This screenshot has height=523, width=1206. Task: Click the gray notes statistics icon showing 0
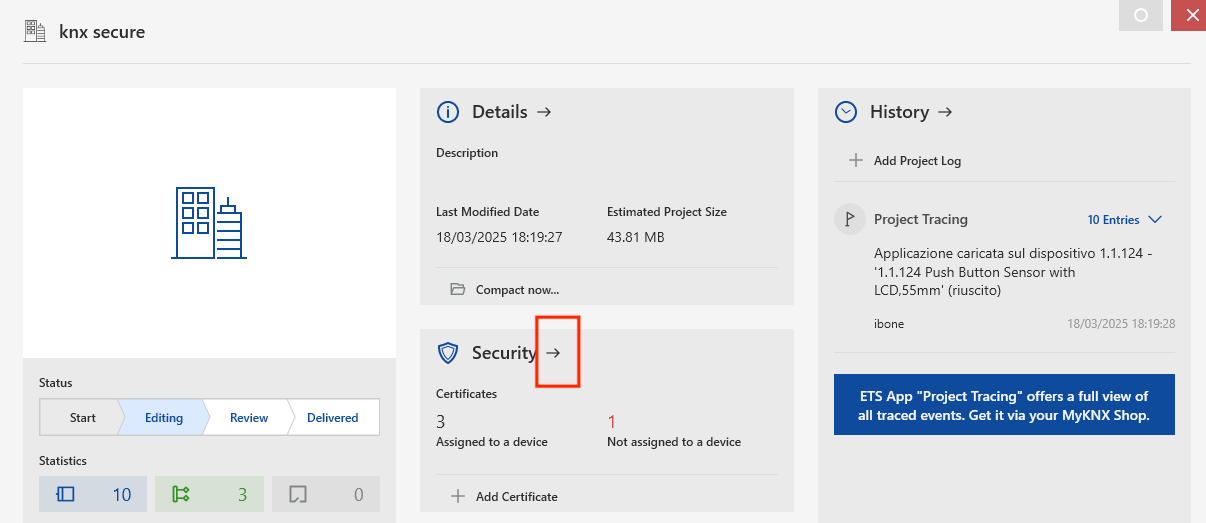[297, 494]
